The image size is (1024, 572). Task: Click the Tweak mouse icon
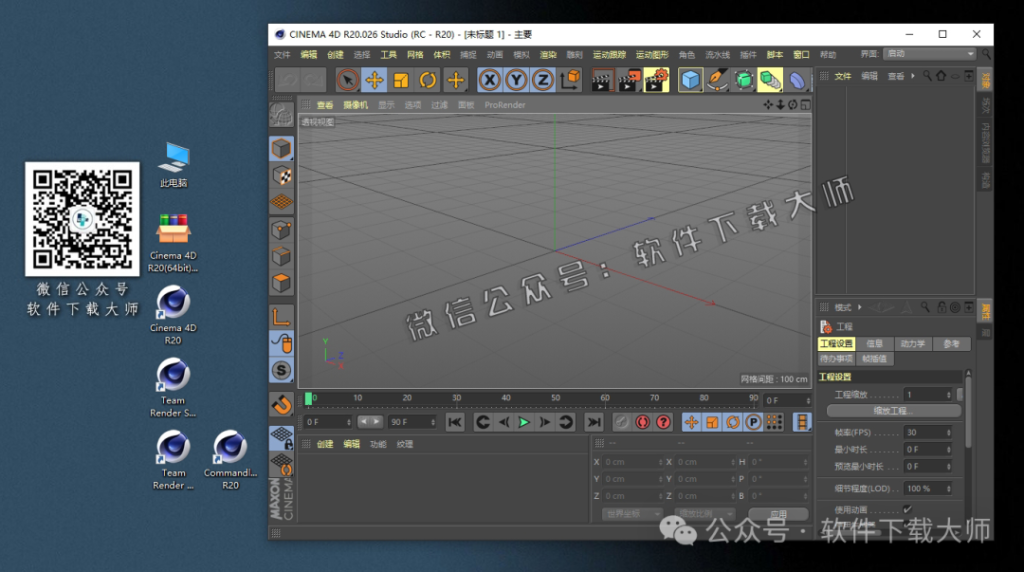281,343
